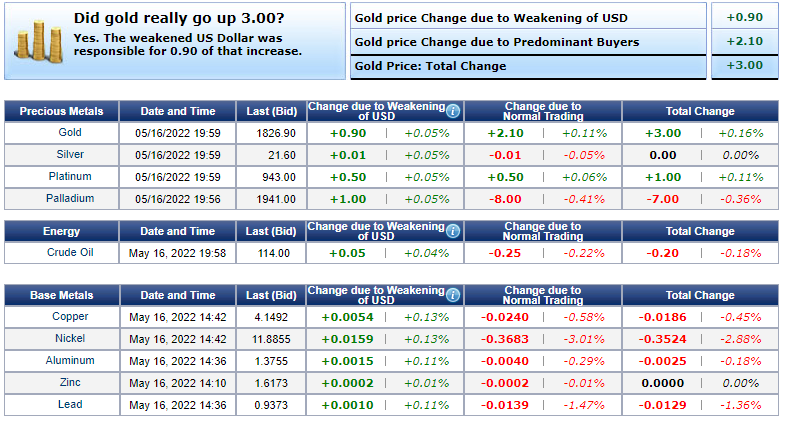Click the Base Metals header cell

[62, 296]
